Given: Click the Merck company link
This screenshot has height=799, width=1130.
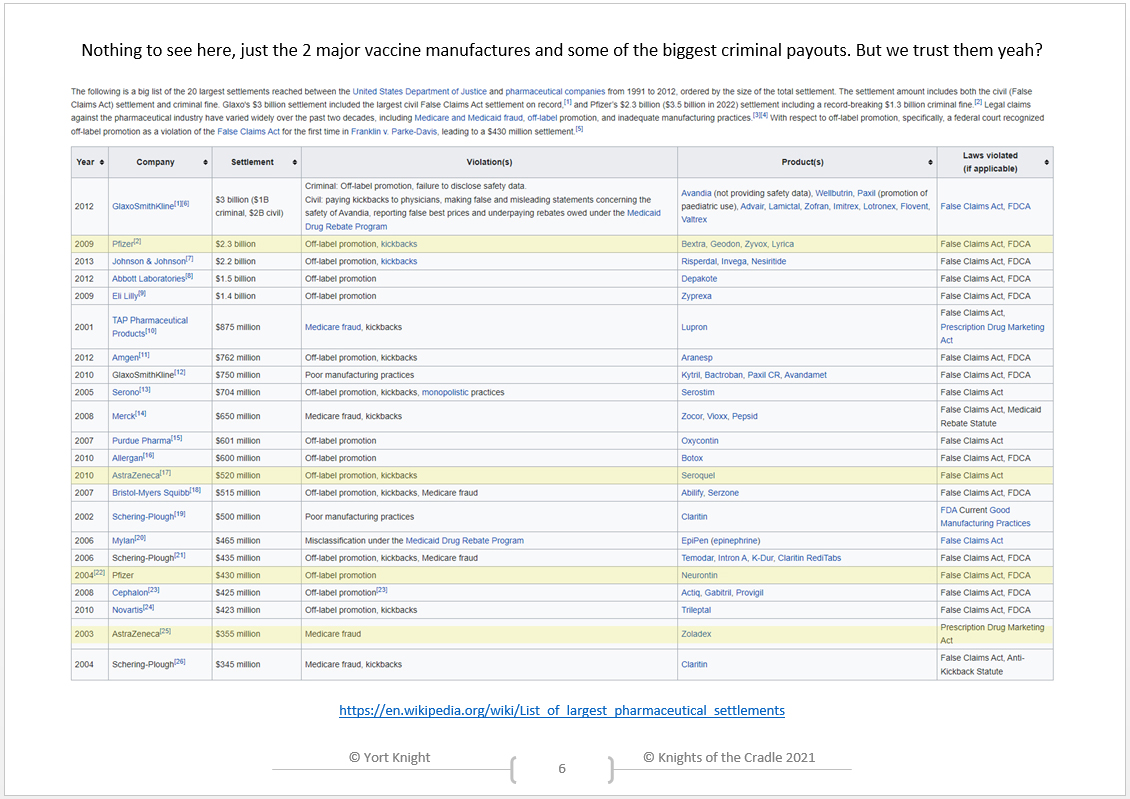Looking at the screenshot, I should pyautogui.click(x=123, y=416).
